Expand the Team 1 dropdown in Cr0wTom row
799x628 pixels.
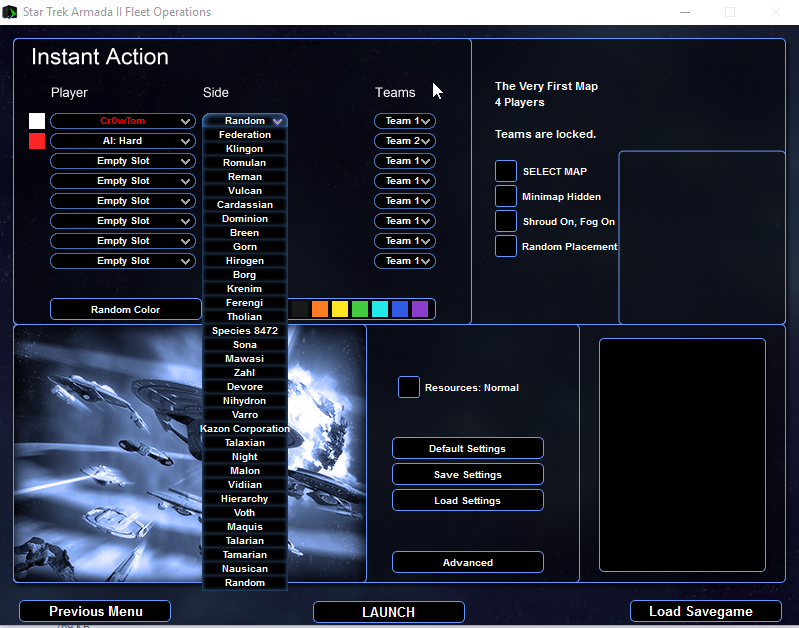pyautogui.click(x=405, y=121)
